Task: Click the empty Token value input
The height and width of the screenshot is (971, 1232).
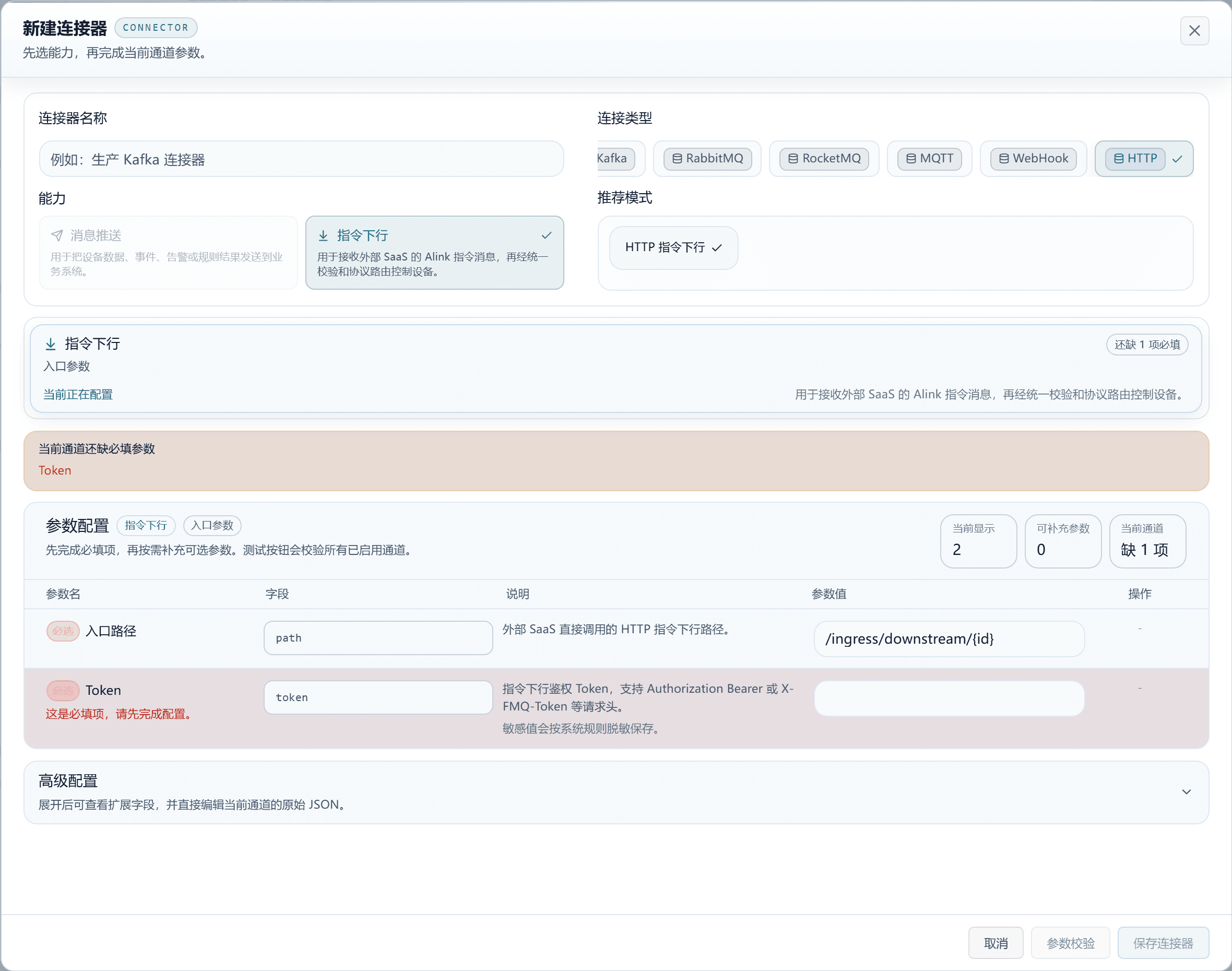Action: [949, 698]
